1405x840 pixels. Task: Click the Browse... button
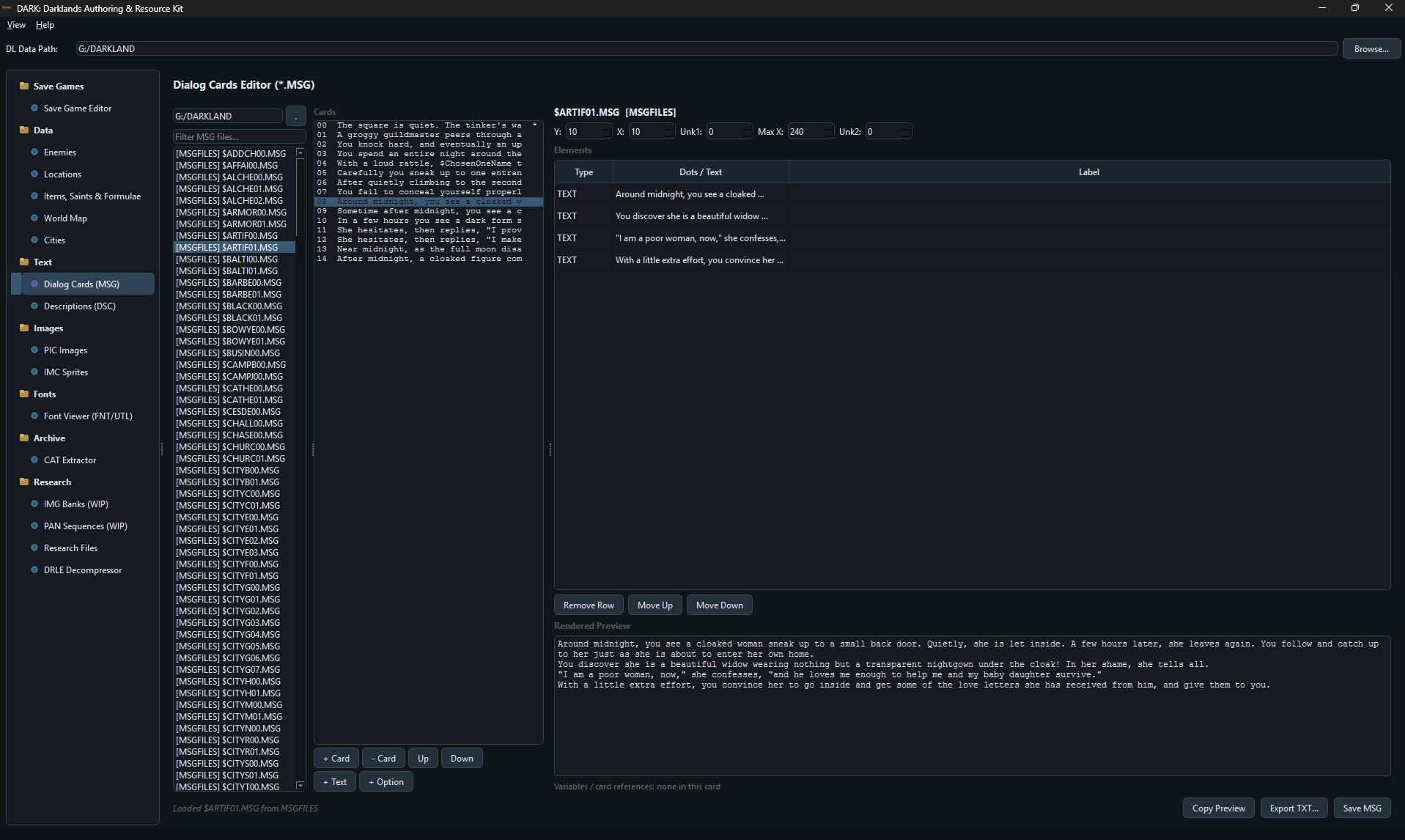1371,49
